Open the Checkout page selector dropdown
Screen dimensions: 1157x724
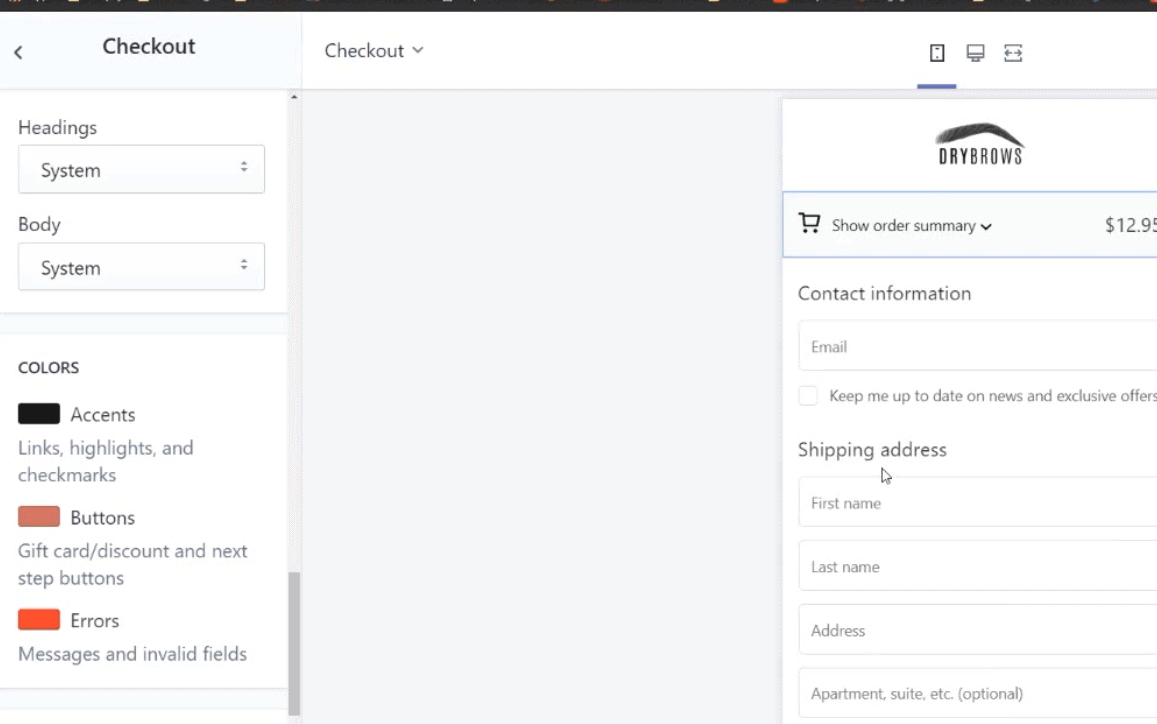374,50
